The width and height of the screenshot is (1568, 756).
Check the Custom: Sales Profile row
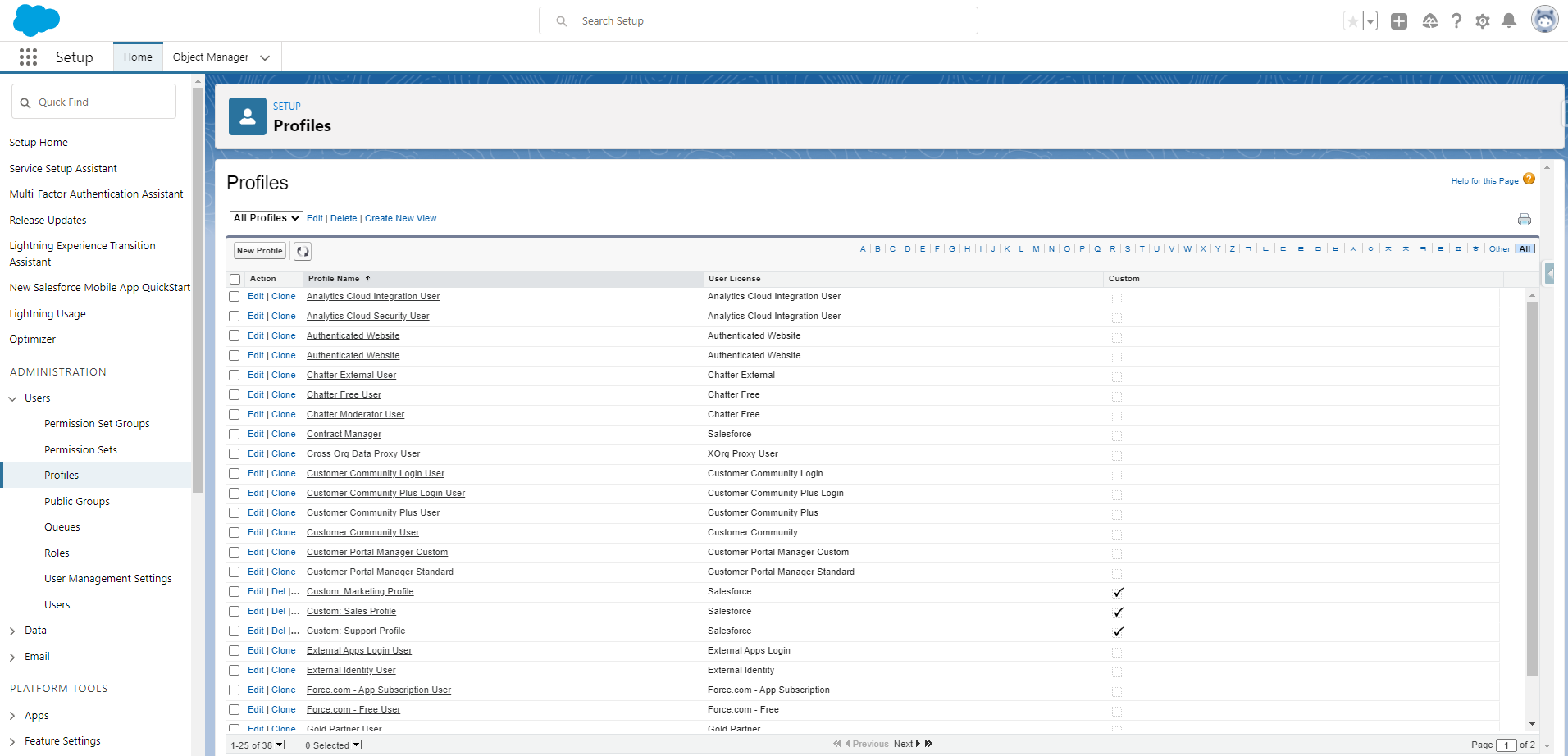pyautogui.click(x=235, y=612)
